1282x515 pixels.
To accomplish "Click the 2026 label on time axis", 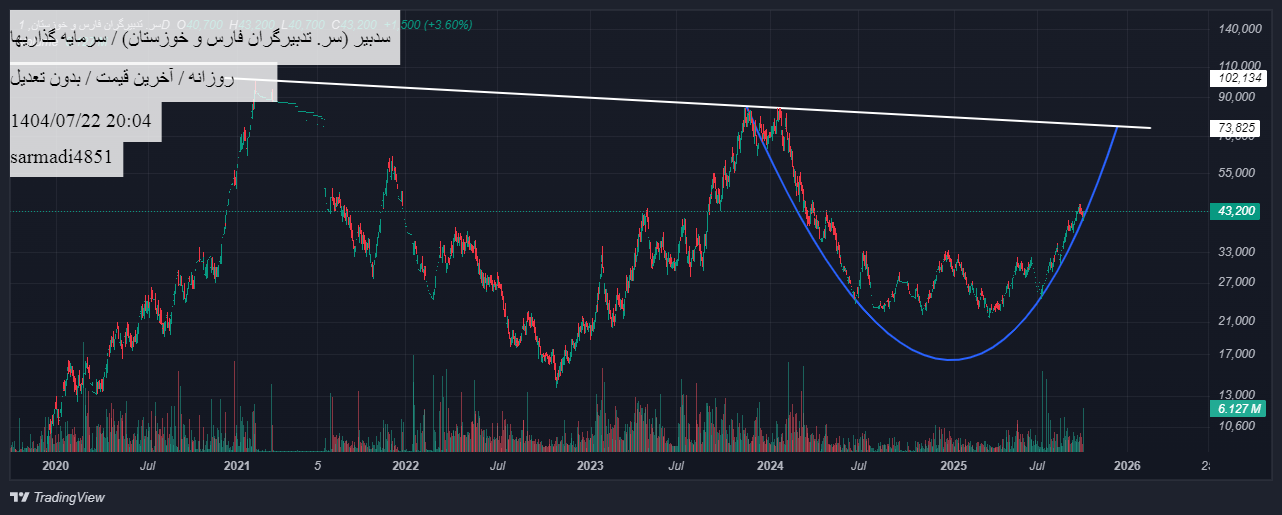I will point(1127,466).
